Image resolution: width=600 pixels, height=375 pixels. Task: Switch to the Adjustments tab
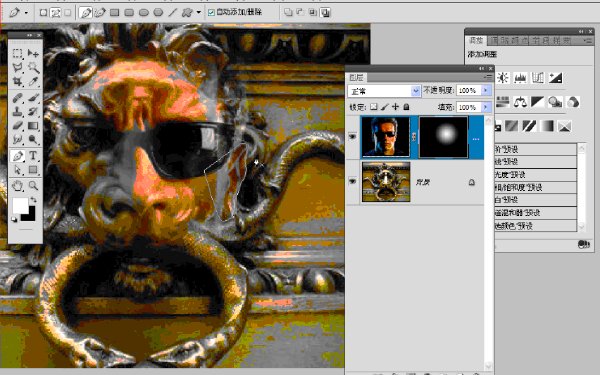point(476,40)
